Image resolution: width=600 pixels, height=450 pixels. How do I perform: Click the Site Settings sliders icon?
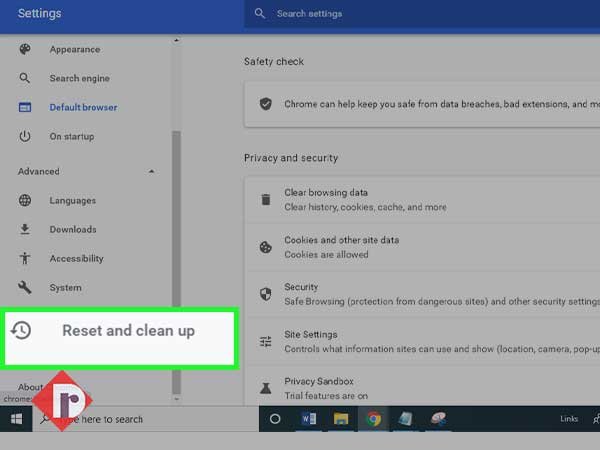(266, 341)
